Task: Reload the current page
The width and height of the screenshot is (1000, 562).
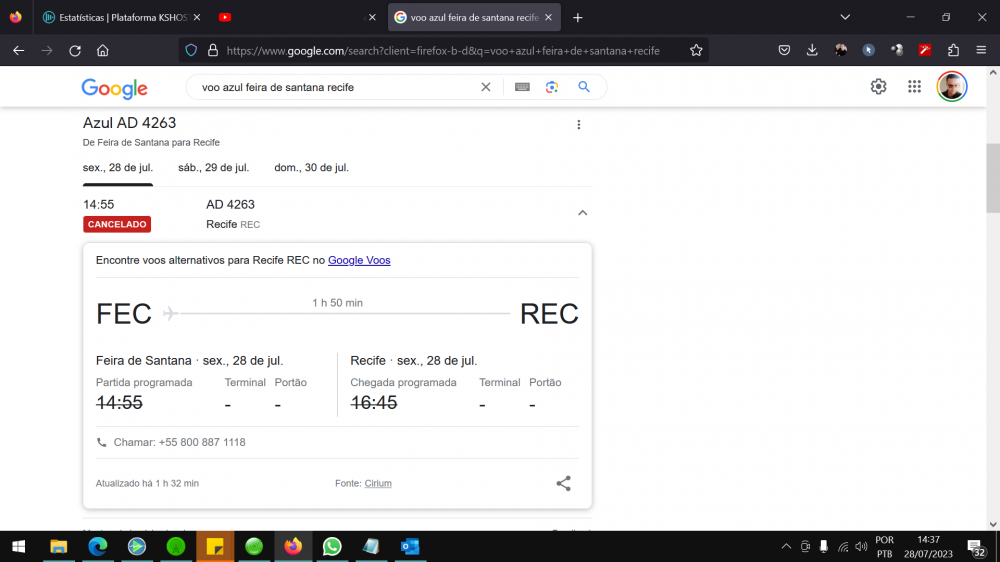Action: point(75,50)
